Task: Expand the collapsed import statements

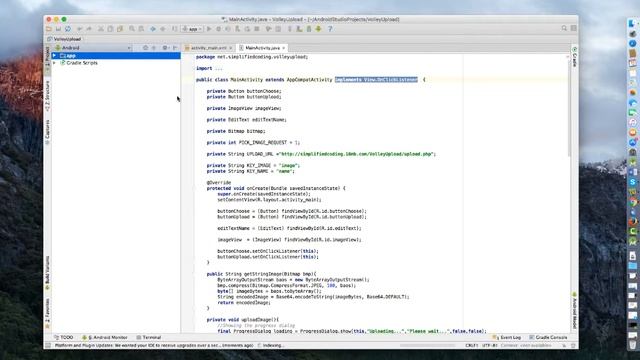Action: (218, 69)
